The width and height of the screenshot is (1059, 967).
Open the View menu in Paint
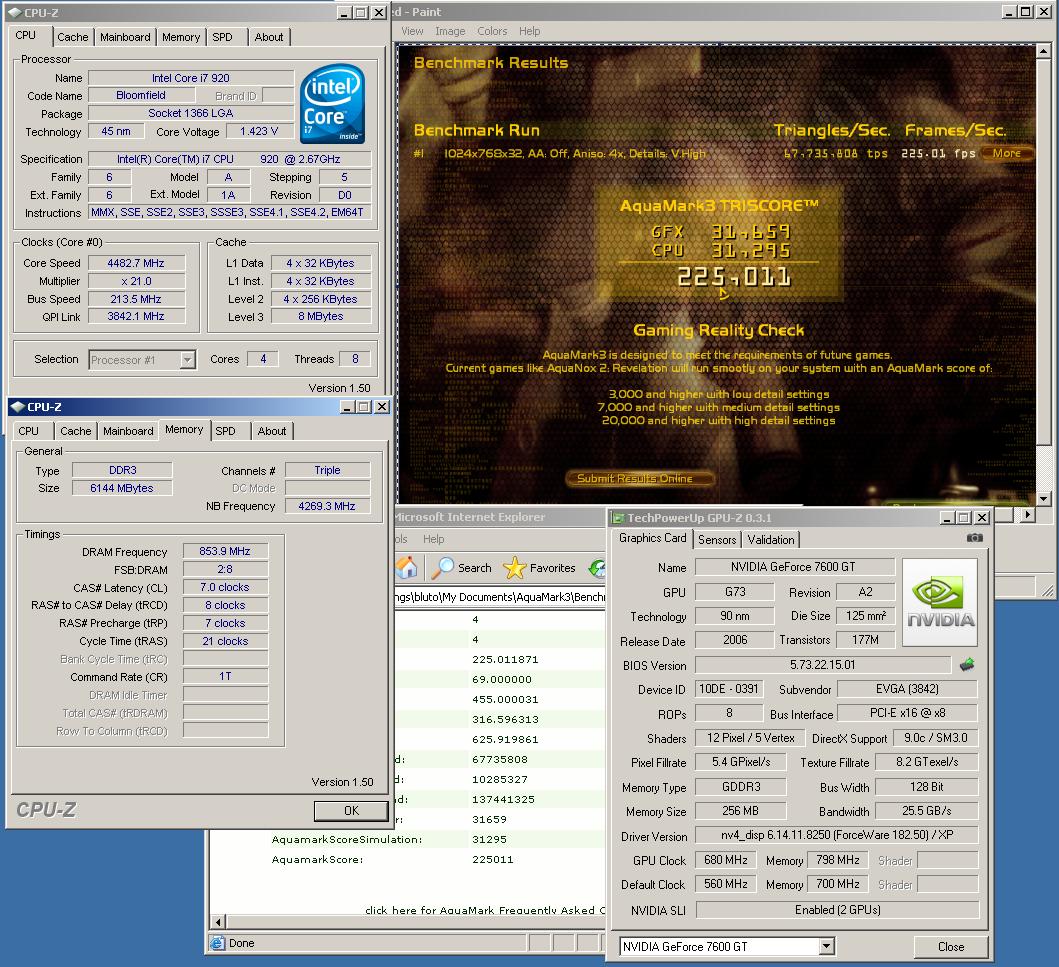[412, 31]
